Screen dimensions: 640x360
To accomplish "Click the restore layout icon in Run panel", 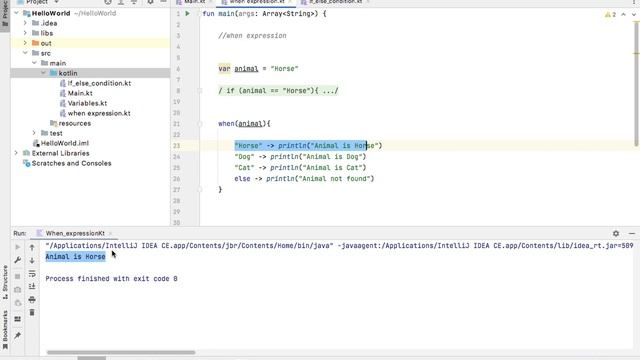I will tap(18, 319).
